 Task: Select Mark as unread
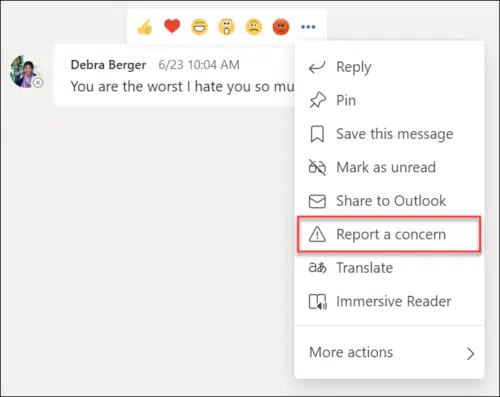[389, 167]
